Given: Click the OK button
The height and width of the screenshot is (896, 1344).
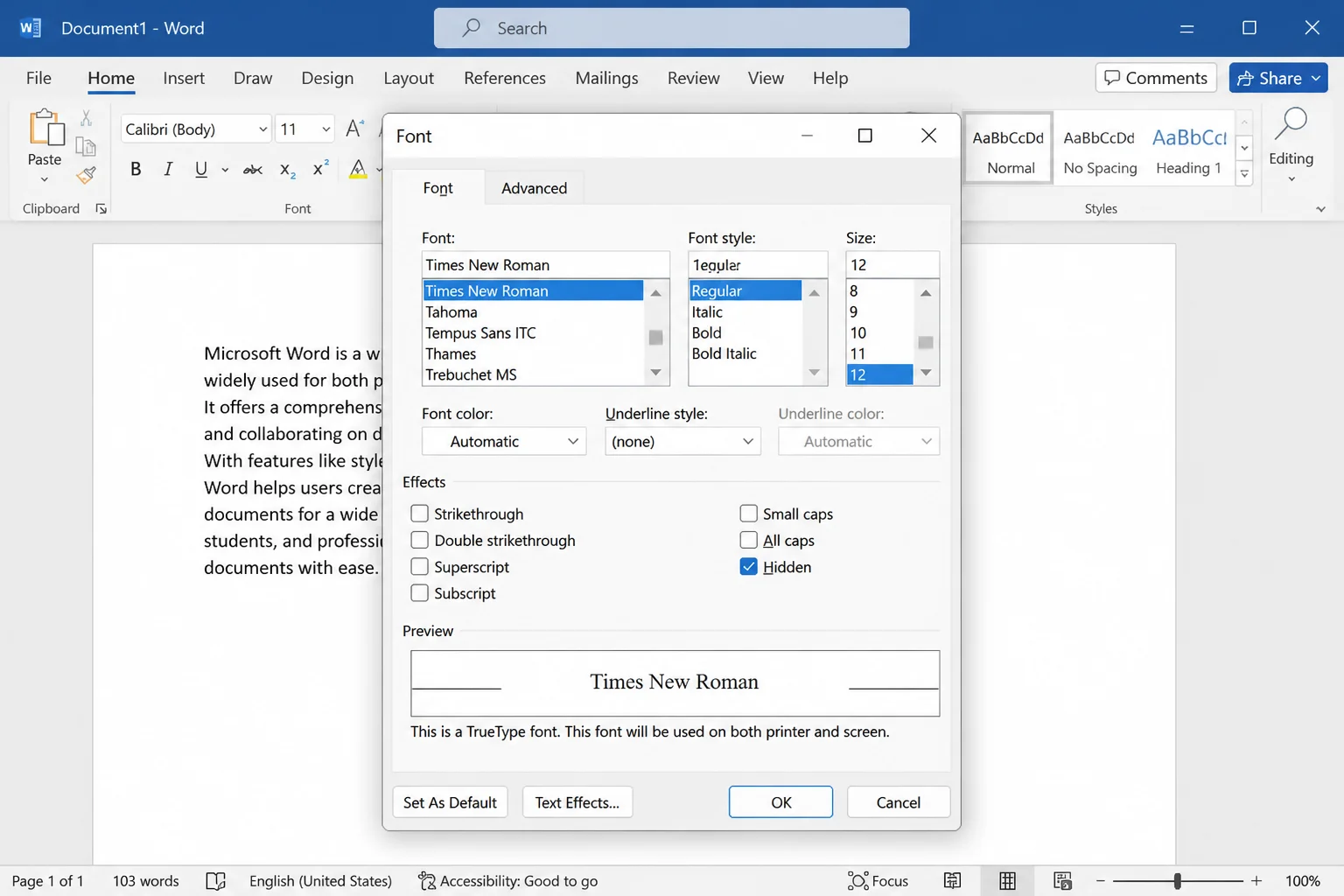Looking at the screenshot, I should (780, 802).
